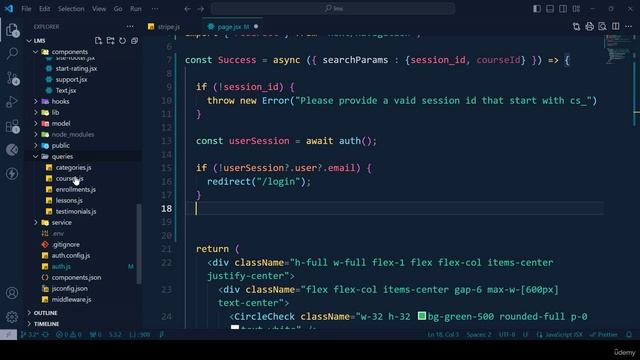Open the Selection menu
Screen dimensions: 640x360
click(x=71, y=9)
